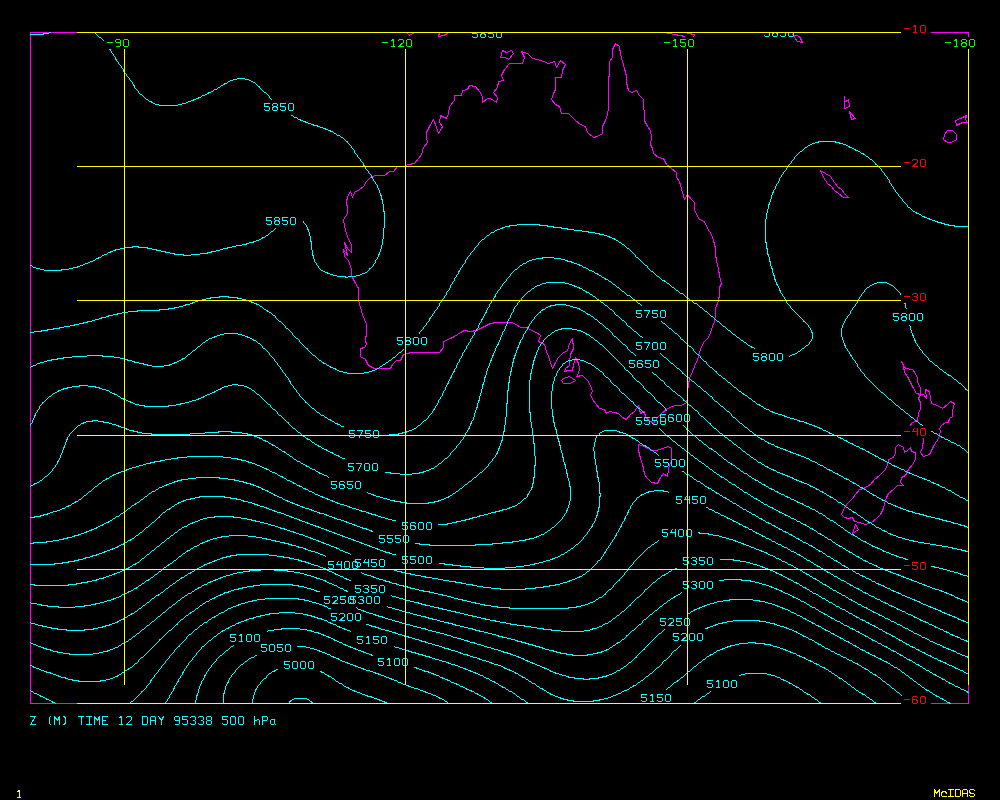Click the 5800 label near New Zealand
Image resolution: width=1000 pixels, height=800 pixels.
click(x=908, y=318)
